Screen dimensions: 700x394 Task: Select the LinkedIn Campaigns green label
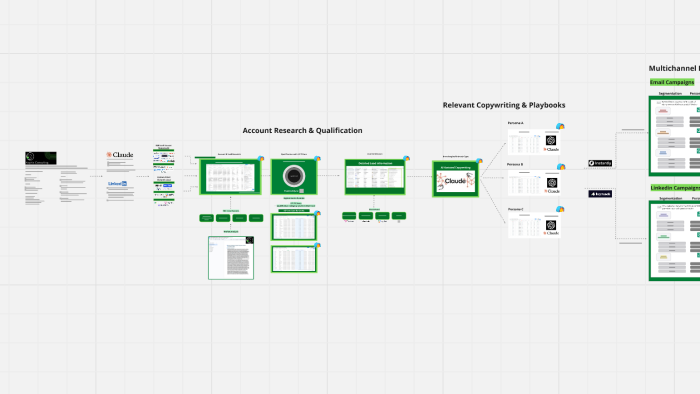[675, 188]
